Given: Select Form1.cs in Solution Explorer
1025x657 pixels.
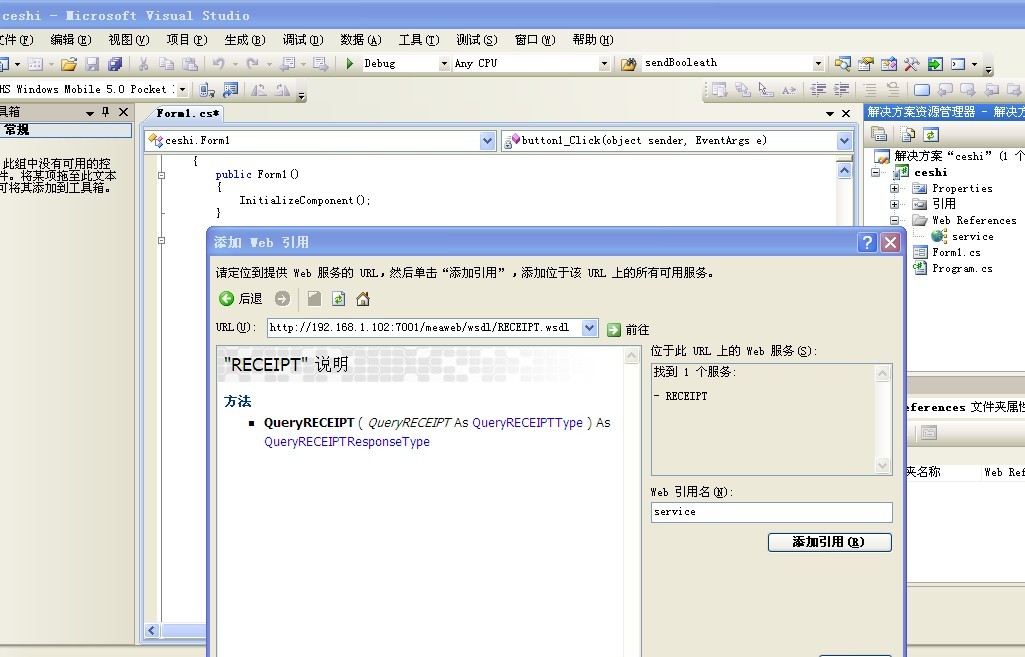Looking at the screenshot, I should pyautogui.click(x=956, y=252).
